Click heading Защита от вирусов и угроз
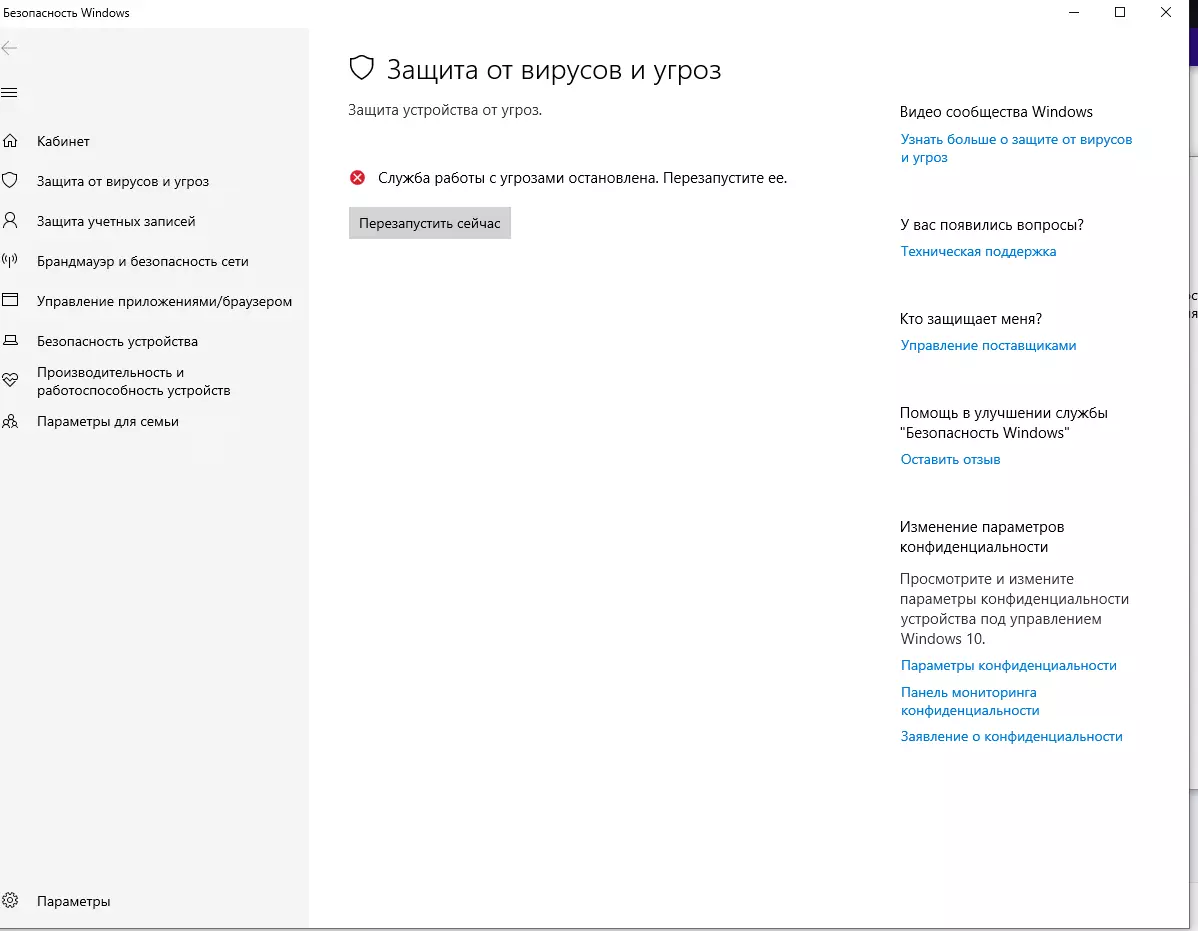The image size is (1198, 931). coord(554,70)
